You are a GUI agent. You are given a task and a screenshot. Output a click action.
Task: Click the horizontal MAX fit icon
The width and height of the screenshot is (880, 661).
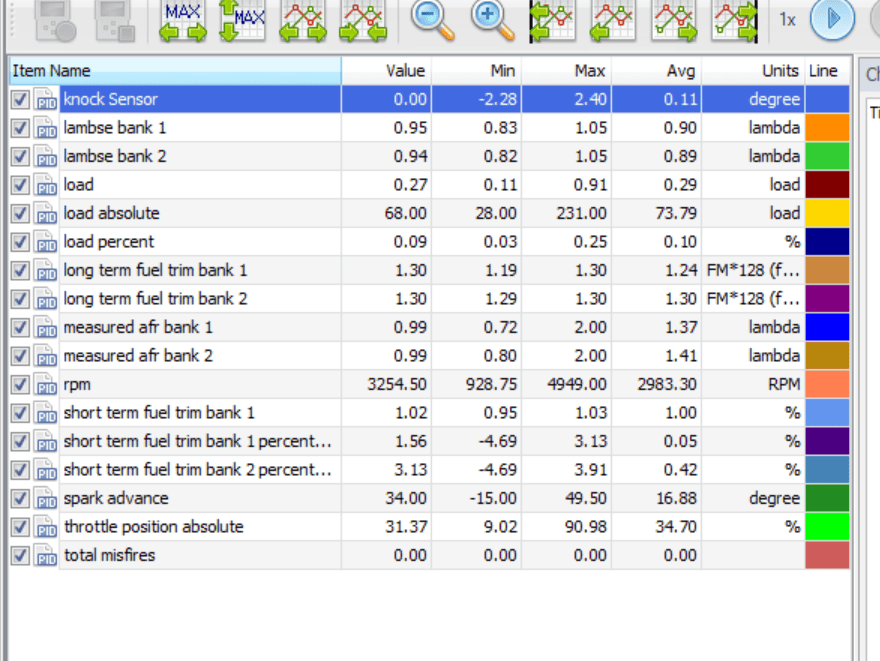tap(182, 21)
